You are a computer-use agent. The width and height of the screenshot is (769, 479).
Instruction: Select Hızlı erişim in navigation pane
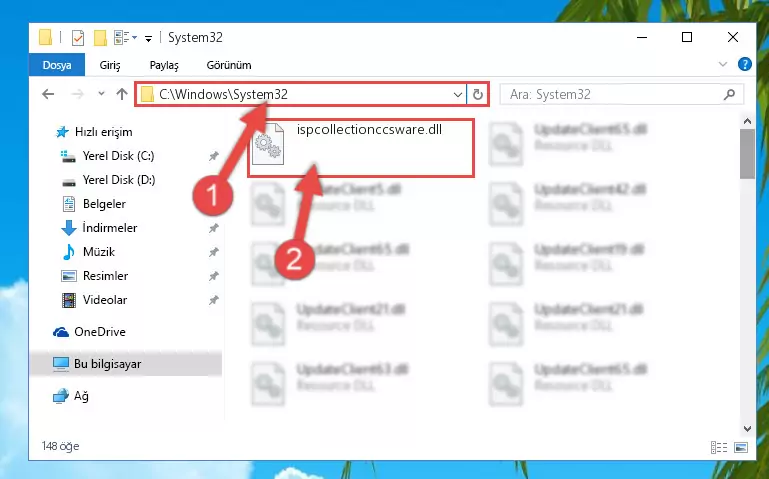103,132
